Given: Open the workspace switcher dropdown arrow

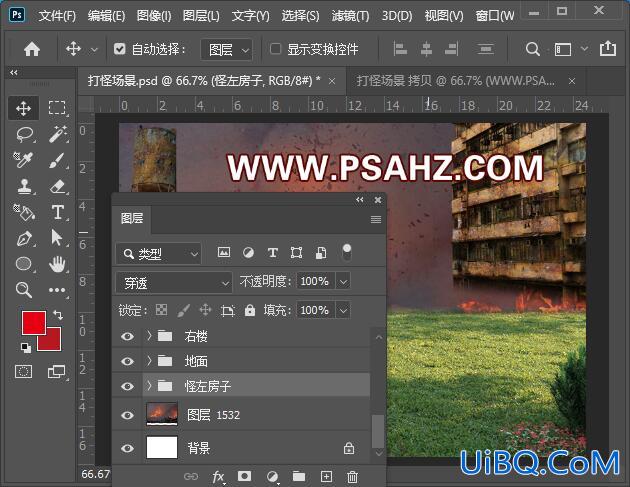Looking at the screenshot, I should pyautogui.click(x=584, y=49).
